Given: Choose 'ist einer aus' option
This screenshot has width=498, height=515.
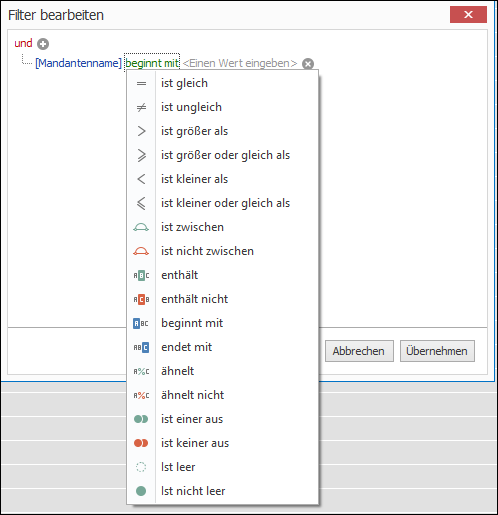Looking at the screenshot, I should 222,419.
